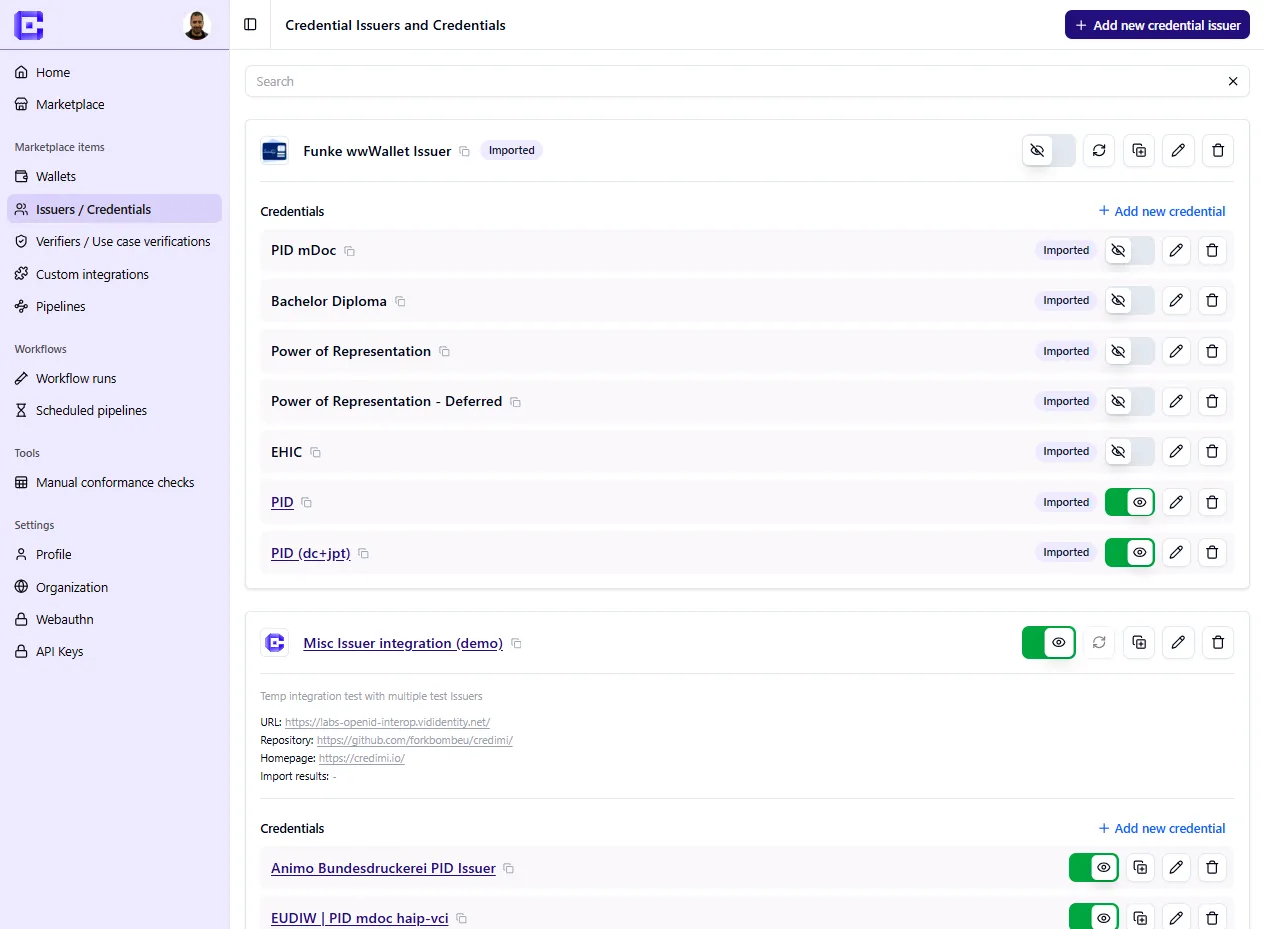Edit the EHIC credential
Viewport: 1264px width, 929px height.
coord(1177,451)
